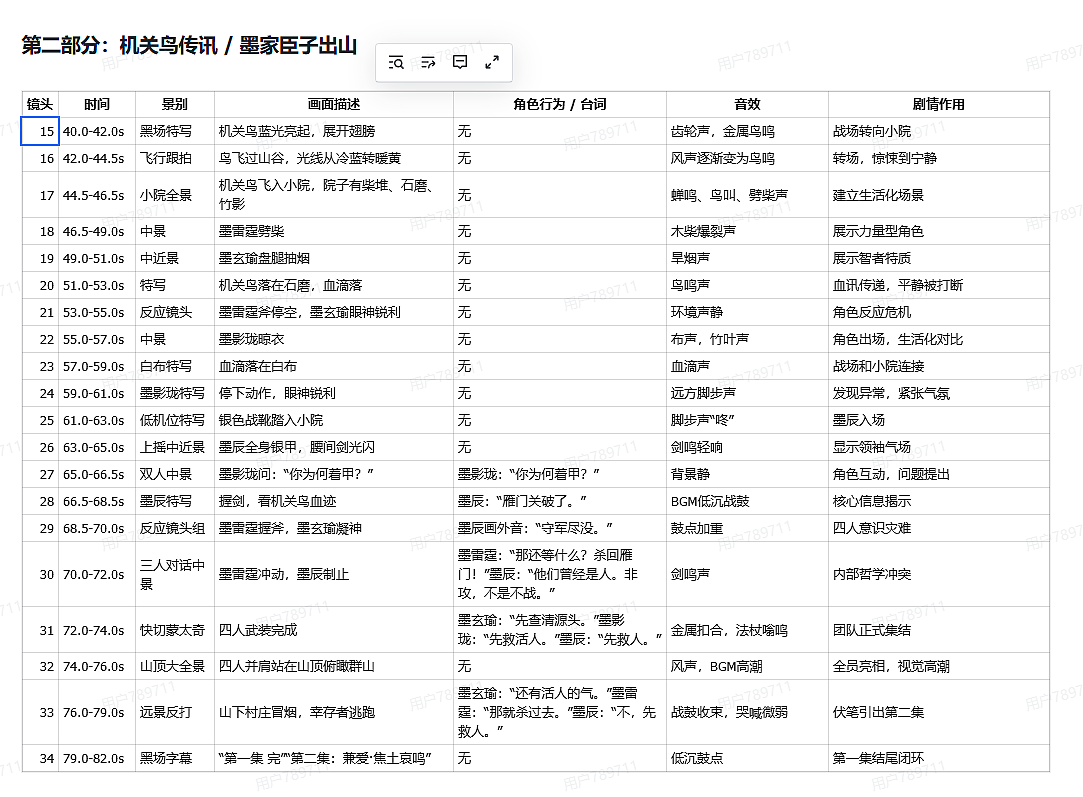The height and width of the screenshot is (797, 1083).
Task: Select the cell 远方脚步声
Action: [x=747, y=393]
